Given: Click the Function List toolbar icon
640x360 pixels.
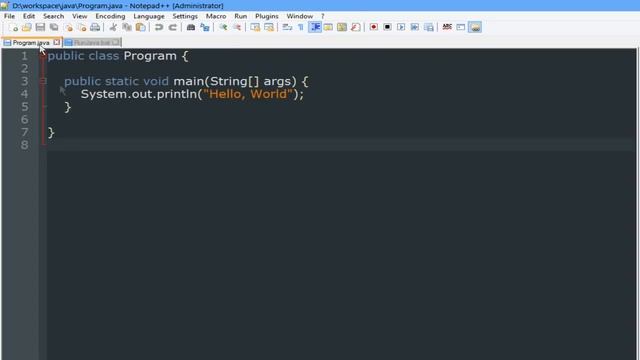Looking at the screenshot, I should coord(356,27).
